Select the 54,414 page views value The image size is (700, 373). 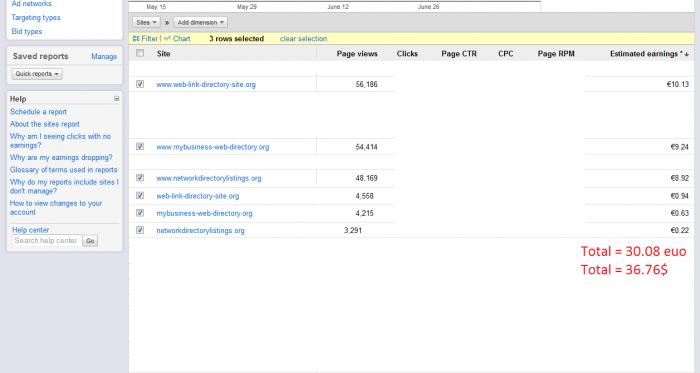367,147
